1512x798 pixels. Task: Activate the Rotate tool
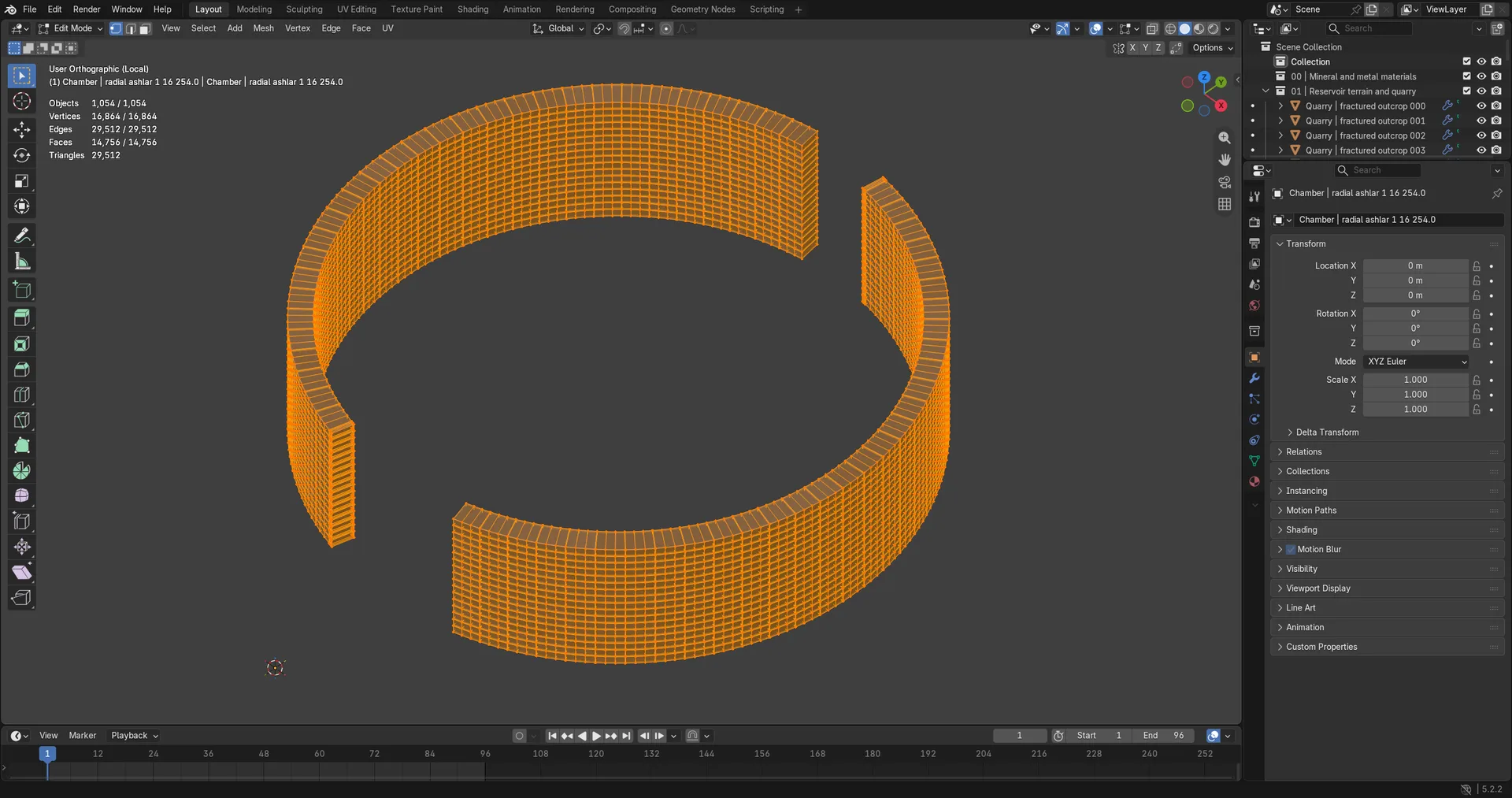coord(22,155)
